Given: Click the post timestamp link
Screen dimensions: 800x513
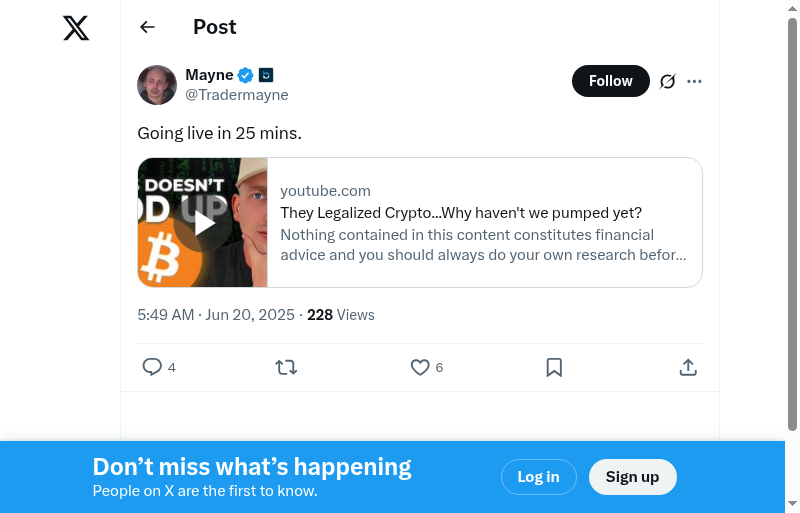Looking at the screenshot, I should tap(216, 315).
